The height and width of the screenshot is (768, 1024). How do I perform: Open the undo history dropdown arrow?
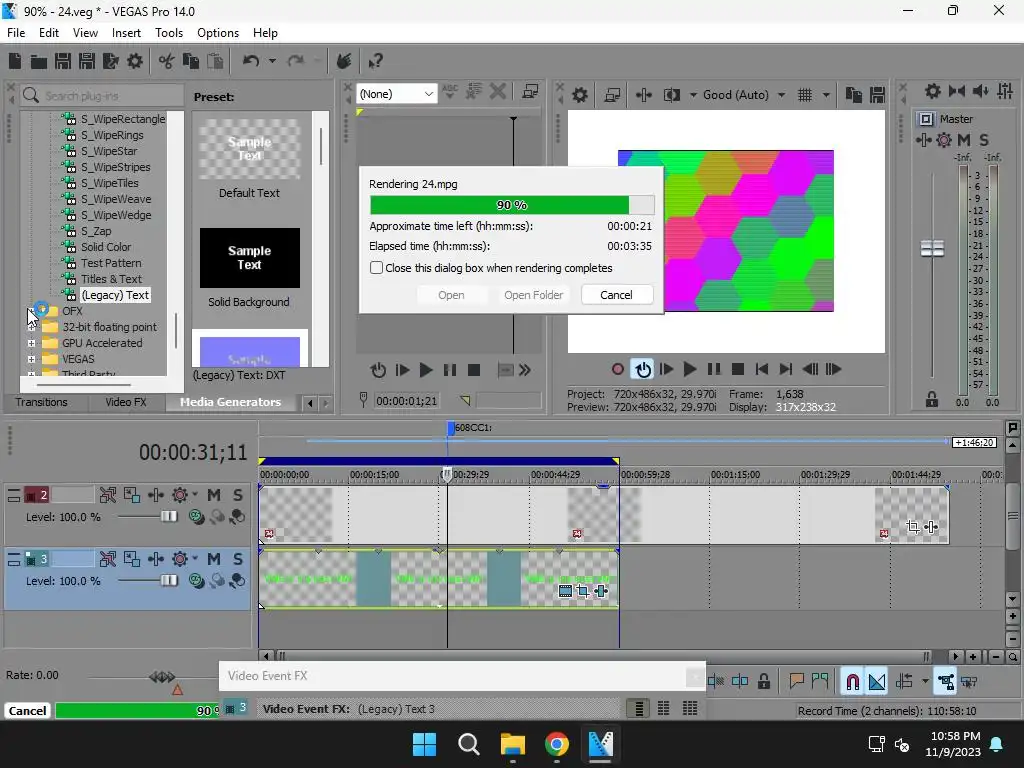click(272, 61)
